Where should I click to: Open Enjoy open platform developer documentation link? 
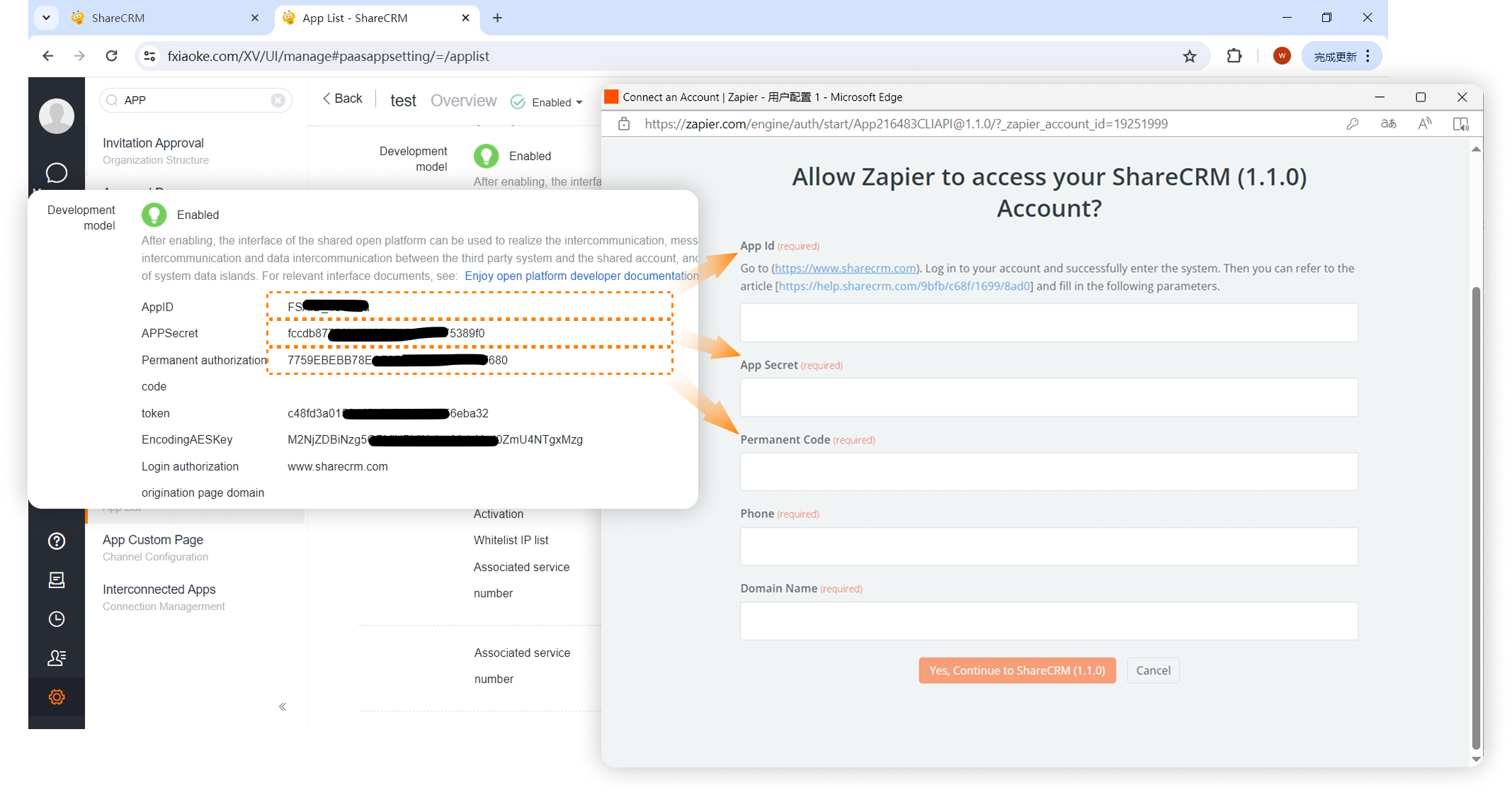point(581,276)
